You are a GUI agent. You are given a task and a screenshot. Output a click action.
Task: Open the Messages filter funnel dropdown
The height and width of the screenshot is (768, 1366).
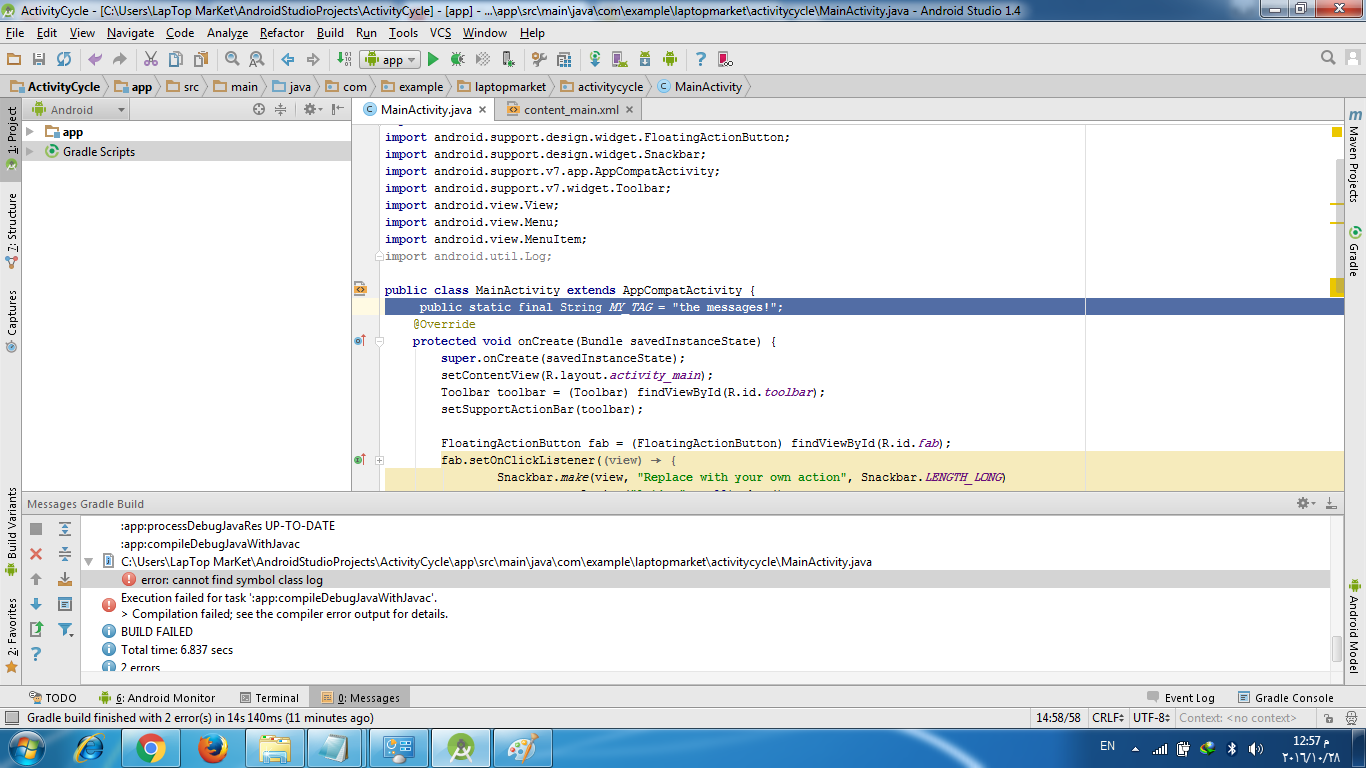coord(65,629)
